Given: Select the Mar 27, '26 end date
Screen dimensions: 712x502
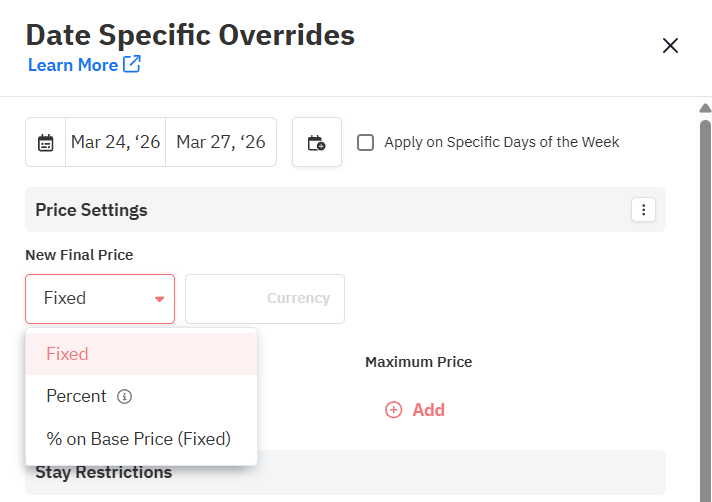Looking at the screenshot, I should point(221,142).
